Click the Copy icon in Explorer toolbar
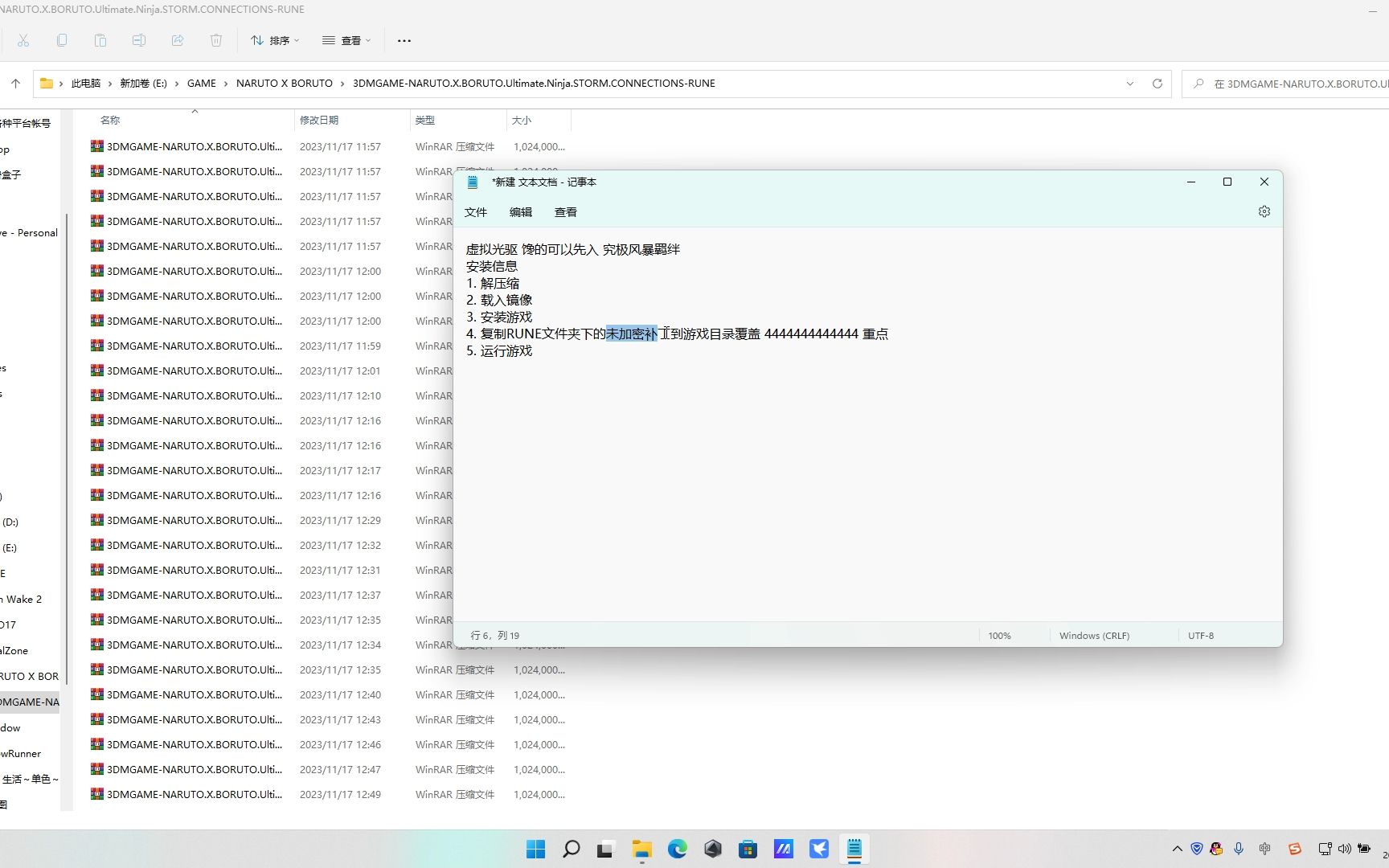Screen dimensions: 1389x868 click(x=62, y=40)
